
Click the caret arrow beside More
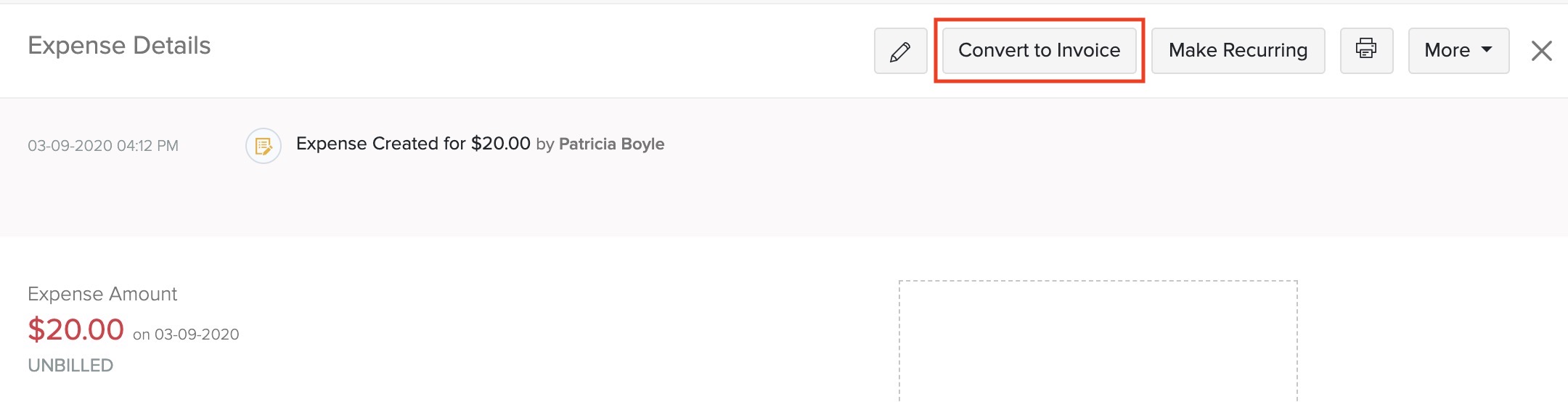[1487, 49]
